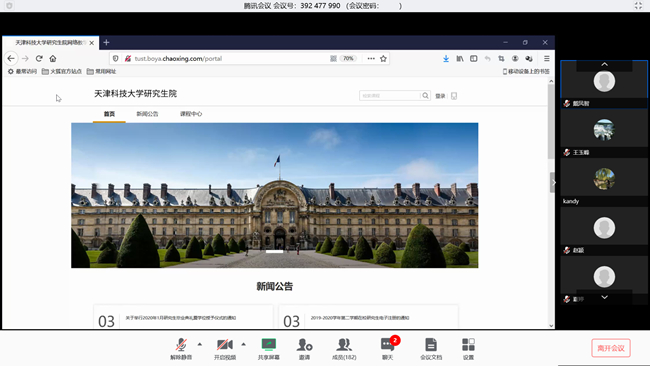Open Firefox downloads arrow icon
Viewport: 650px width, 366px height.
[x=446, y=58]
